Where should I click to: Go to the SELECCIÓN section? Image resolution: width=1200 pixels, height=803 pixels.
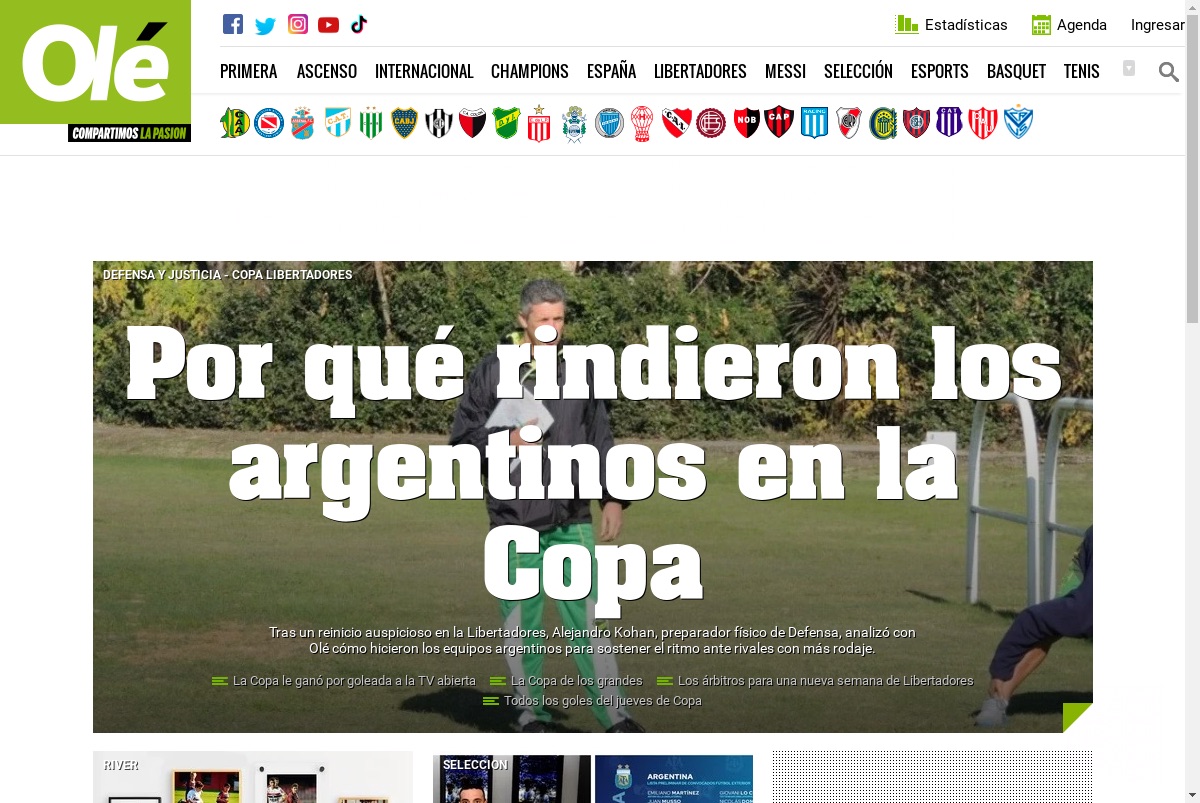click(x=858, y=71)
